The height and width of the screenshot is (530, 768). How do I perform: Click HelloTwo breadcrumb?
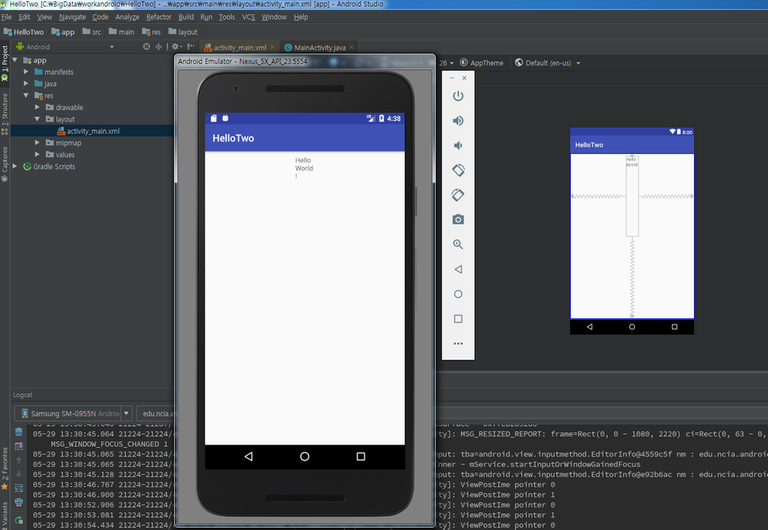[24, 32]
